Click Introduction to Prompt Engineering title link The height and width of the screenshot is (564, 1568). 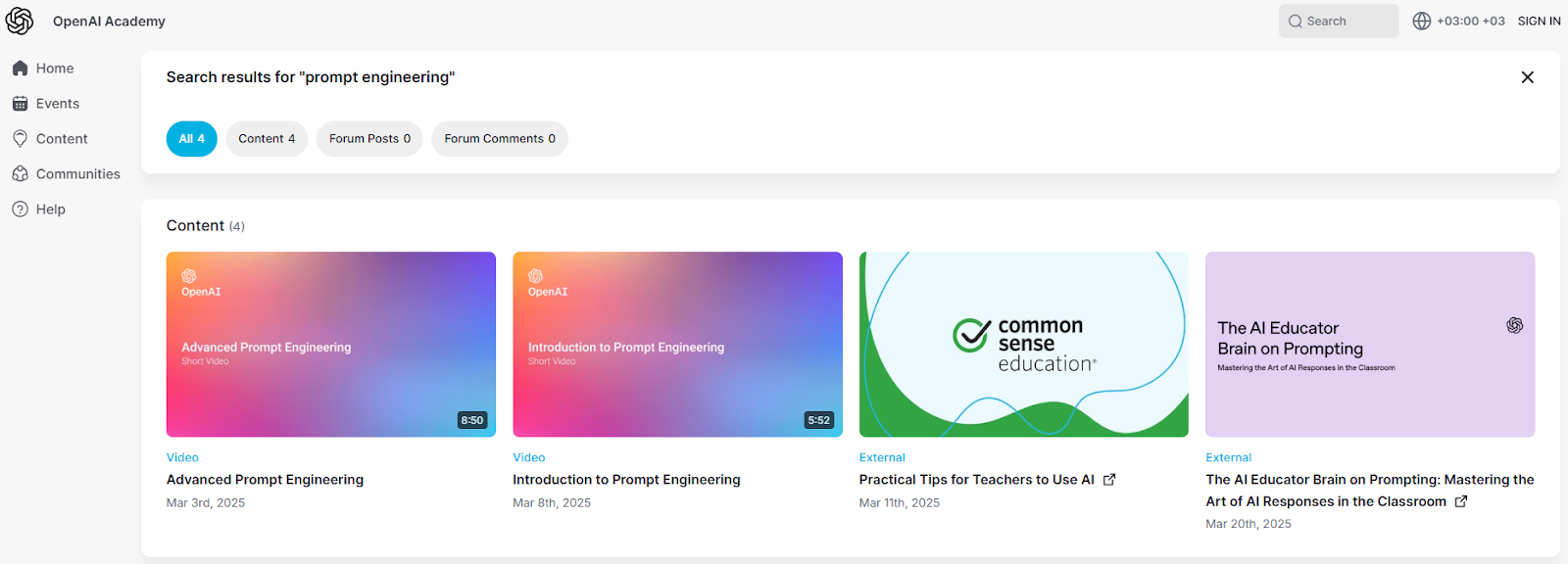[x=626, y=480]
